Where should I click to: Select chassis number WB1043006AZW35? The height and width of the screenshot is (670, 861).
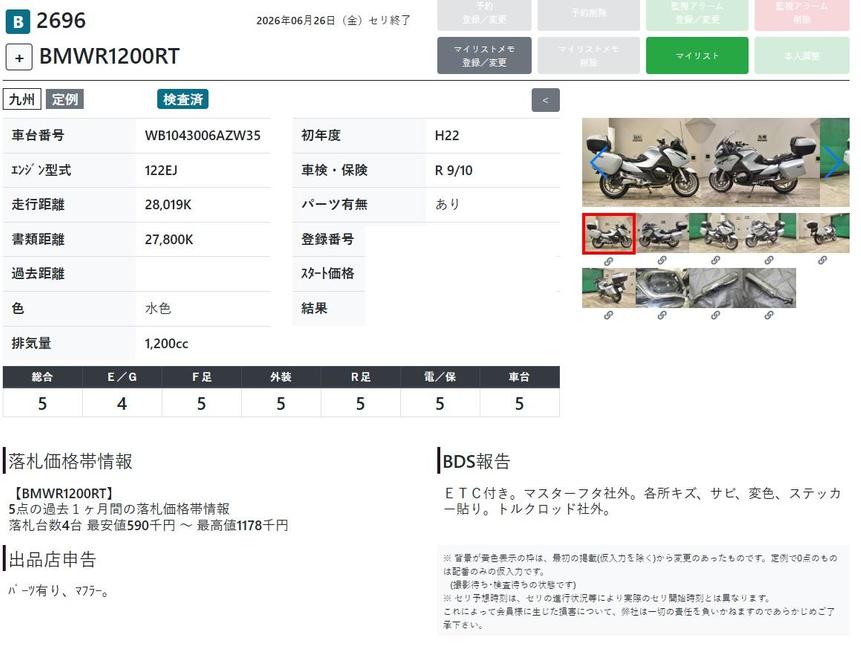point(203,136)
